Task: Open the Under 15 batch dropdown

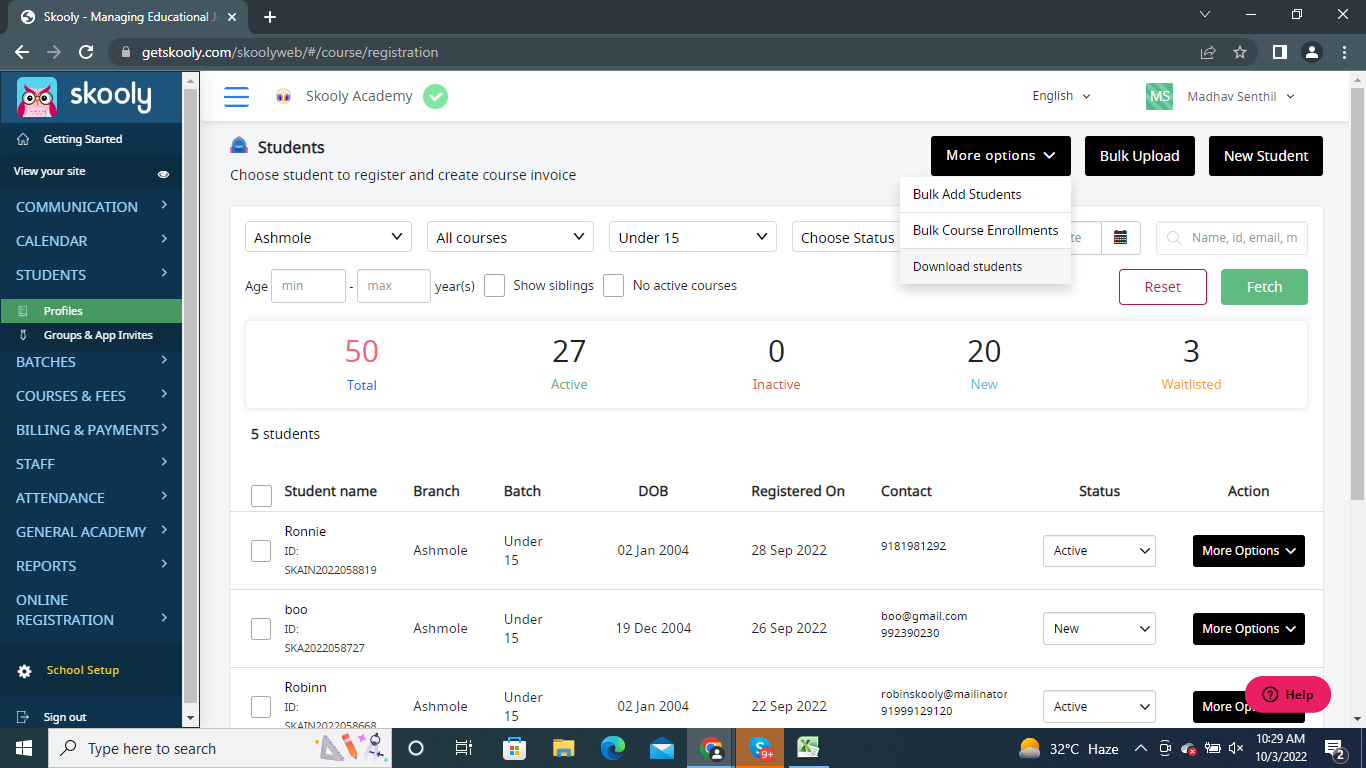Action: (692, 237)
